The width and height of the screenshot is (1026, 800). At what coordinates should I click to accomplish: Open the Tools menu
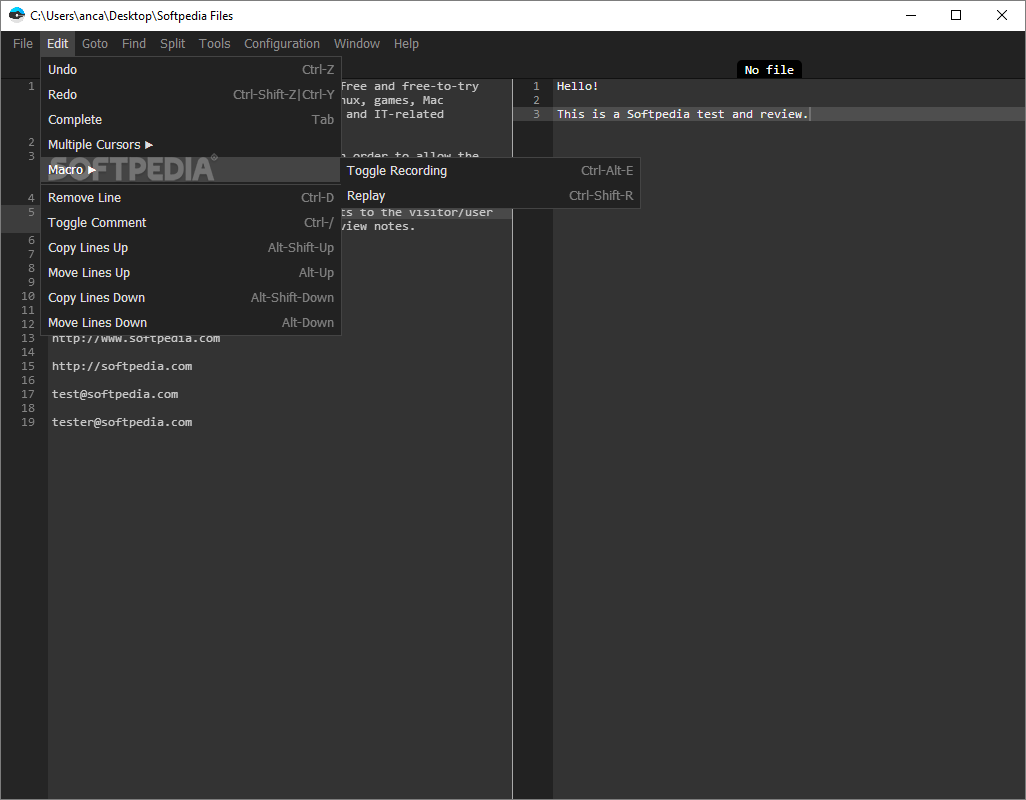click(215, 44)
